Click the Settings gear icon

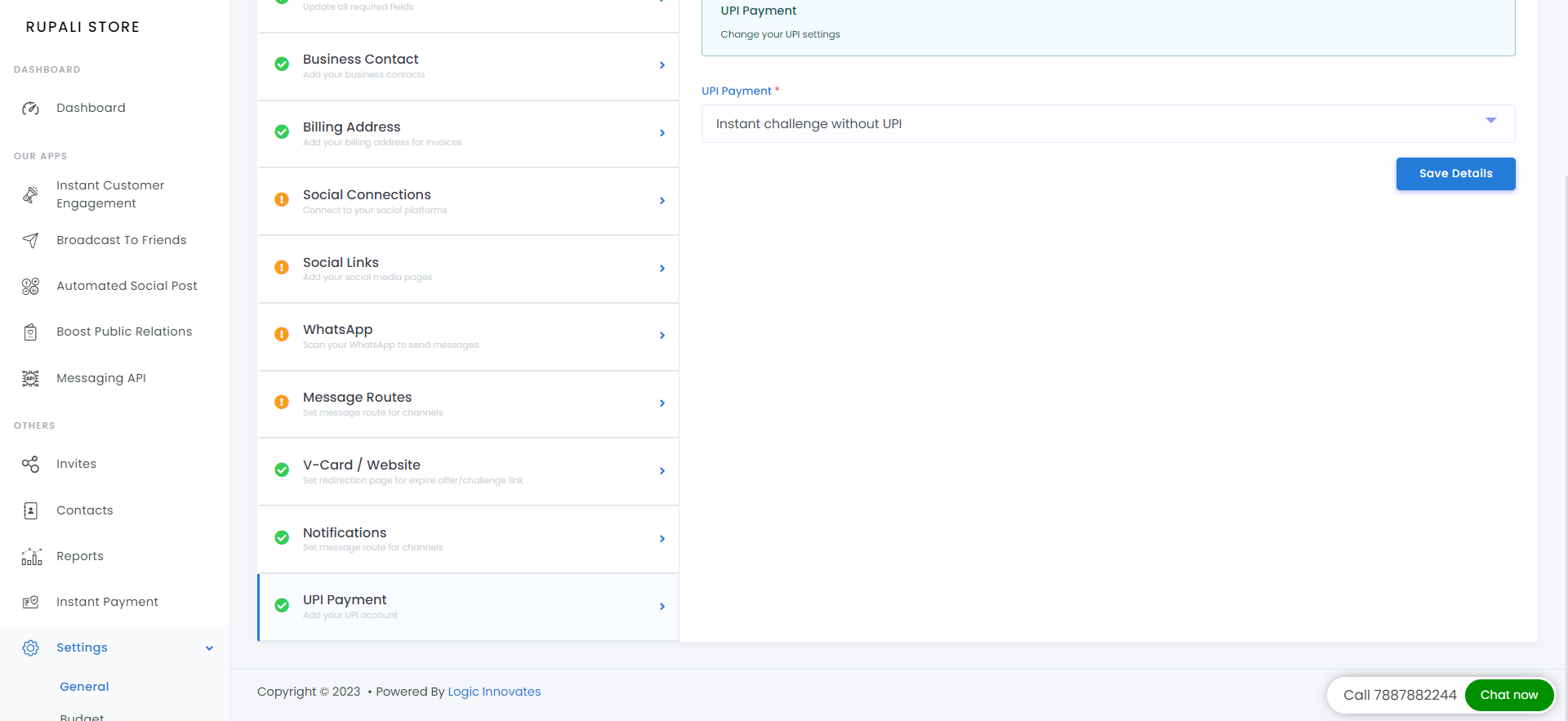click(30, 648)
